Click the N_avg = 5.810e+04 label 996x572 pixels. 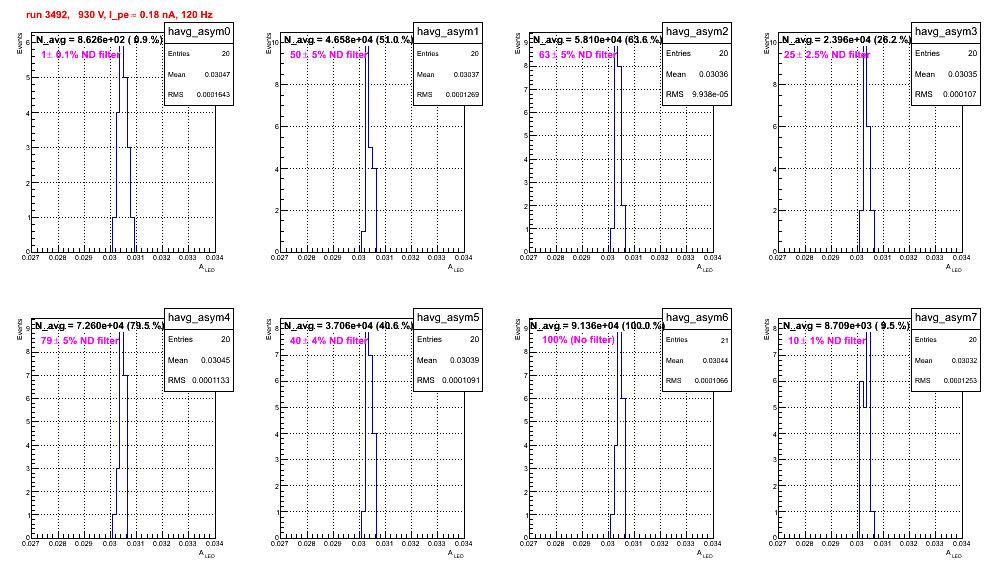(597, 40)
